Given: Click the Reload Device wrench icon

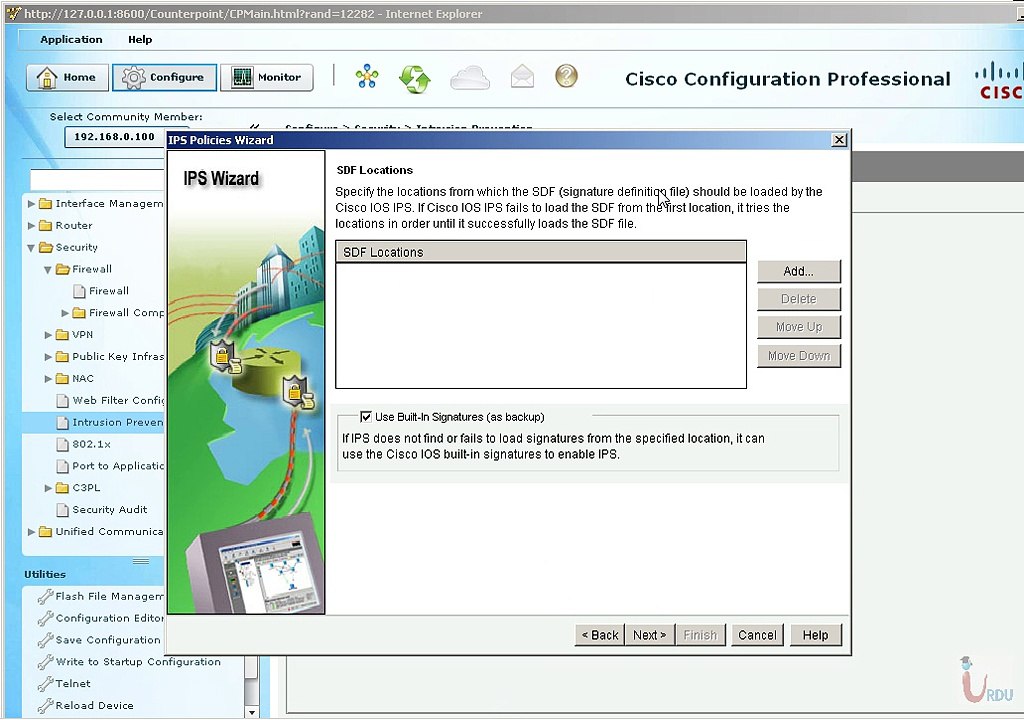Looking at the screenshot, I should [45, 706].
